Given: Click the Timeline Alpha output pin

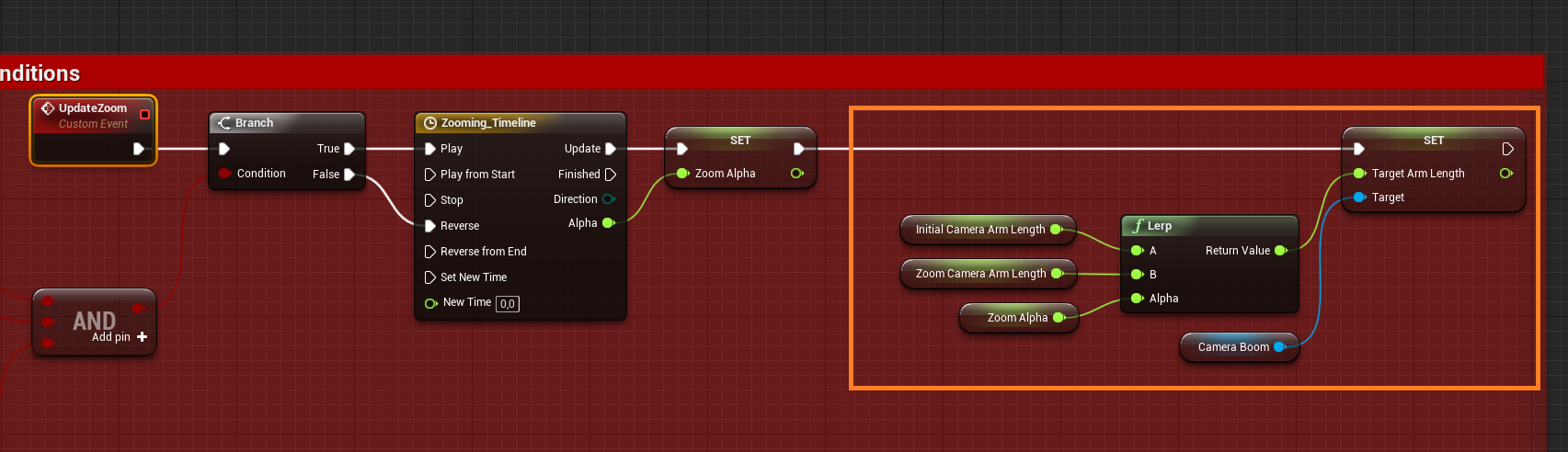Looking at the screenshot, I should (608, 223).
